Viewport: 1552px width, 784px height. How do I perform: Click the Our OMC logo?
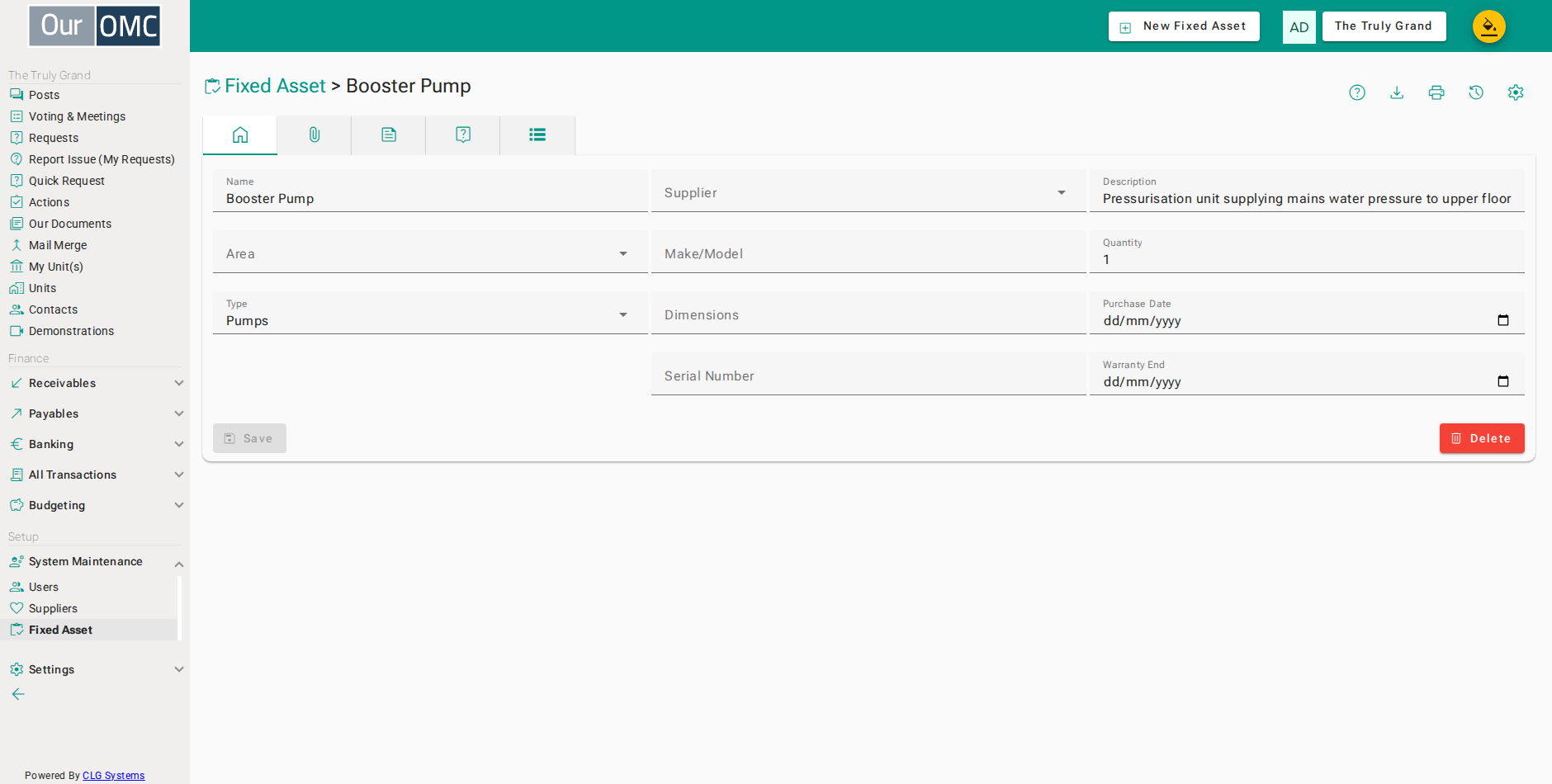pyautogui.click(x=95, y=26)
